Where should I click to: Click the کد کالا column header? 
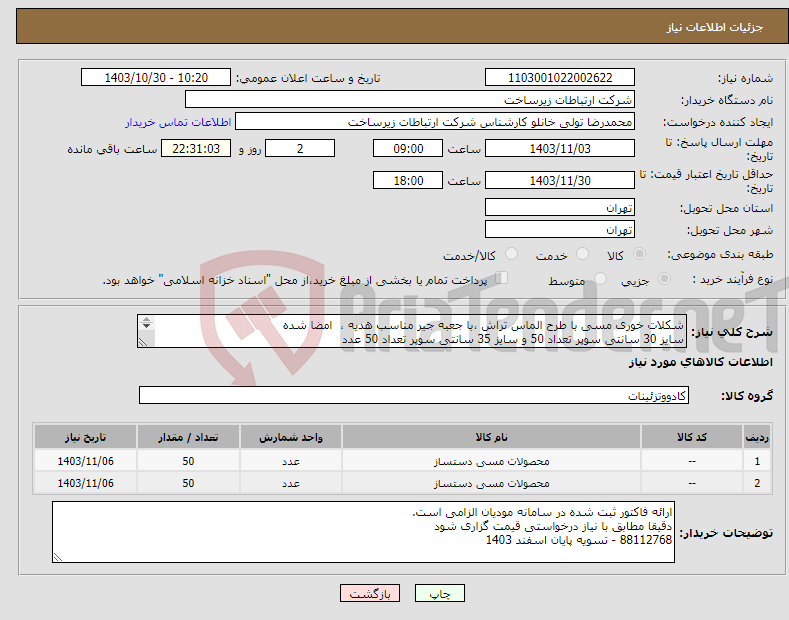[x=692, y=437]
